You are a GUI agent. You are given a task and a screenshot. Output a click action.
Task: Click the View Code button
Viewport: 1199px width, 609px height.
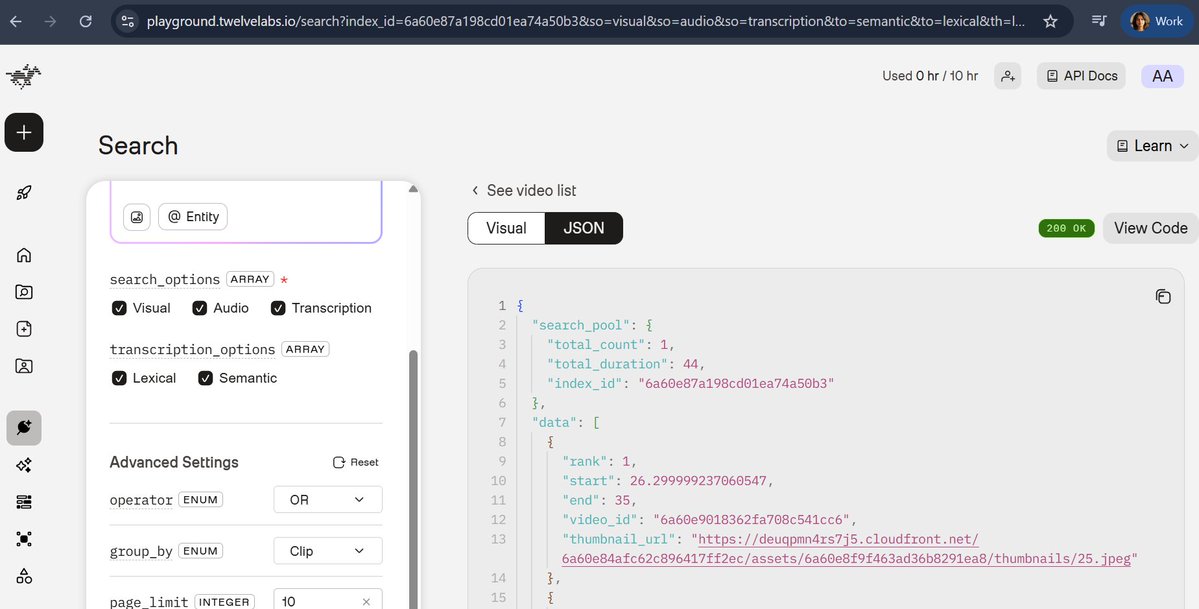1150,228
